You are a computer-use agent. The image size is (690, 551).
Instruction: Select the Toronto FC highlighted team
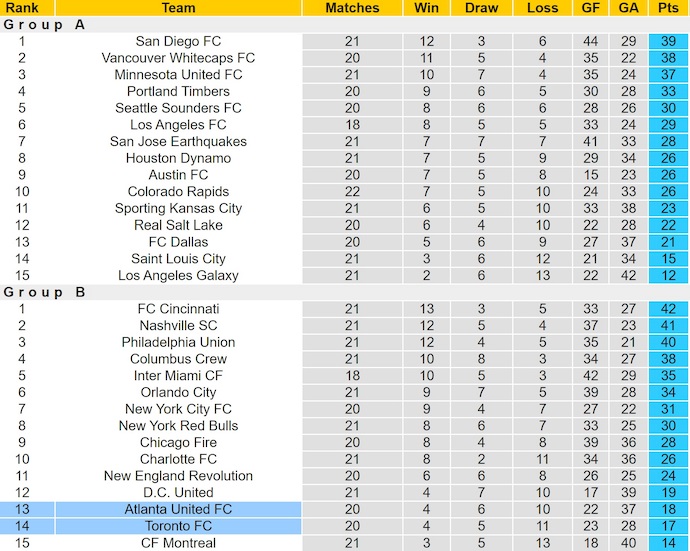(178, 526)
